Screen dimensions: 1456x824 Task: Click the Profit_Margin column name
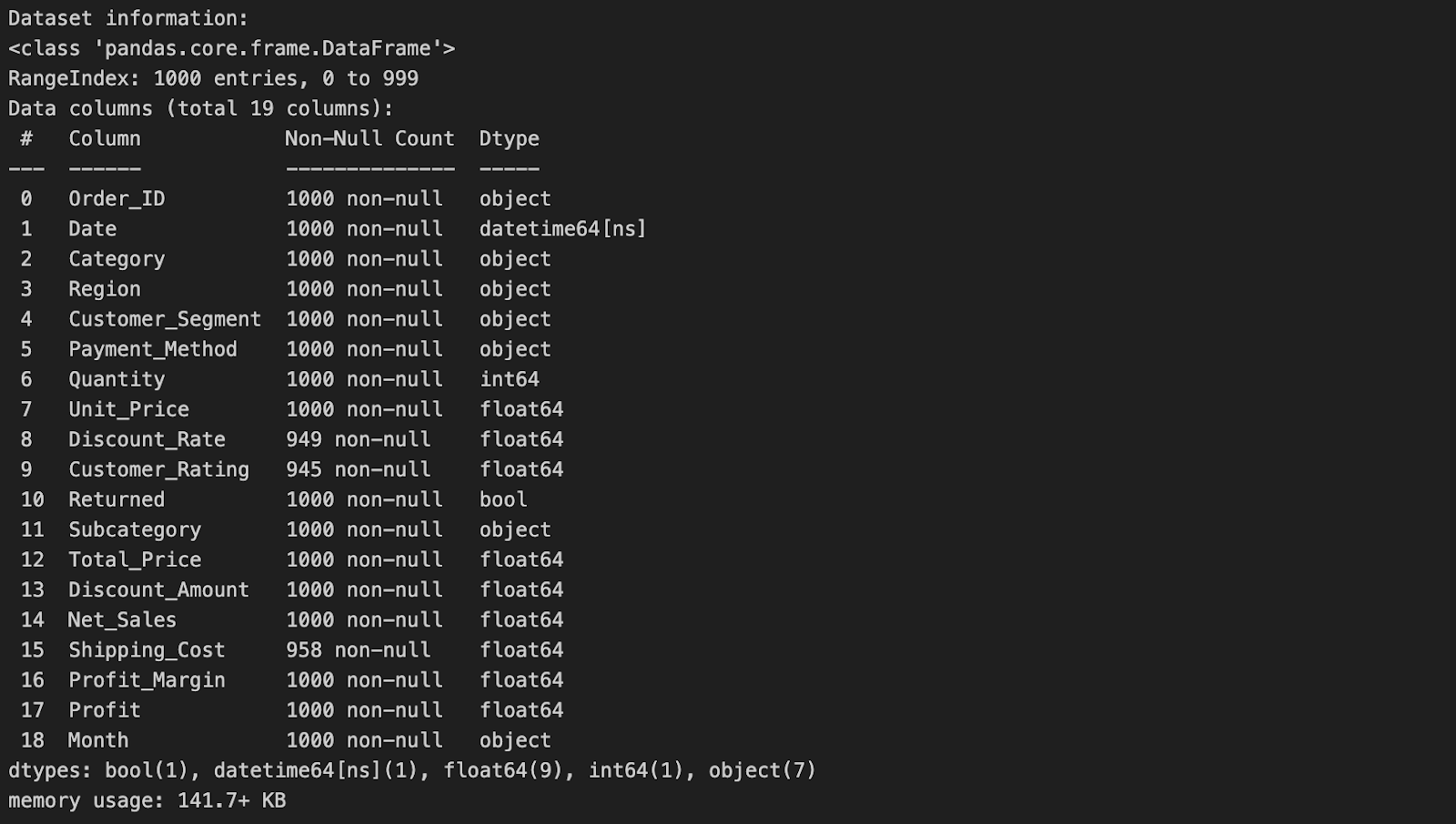coord(147,679)
